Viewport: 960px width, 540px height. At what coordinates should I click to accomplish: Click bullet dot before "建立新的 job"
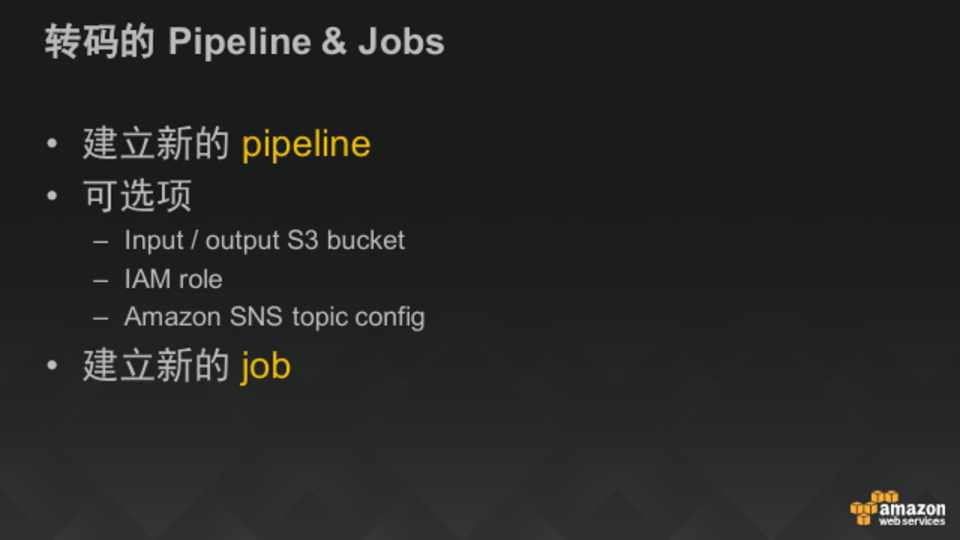pos(52,366)
